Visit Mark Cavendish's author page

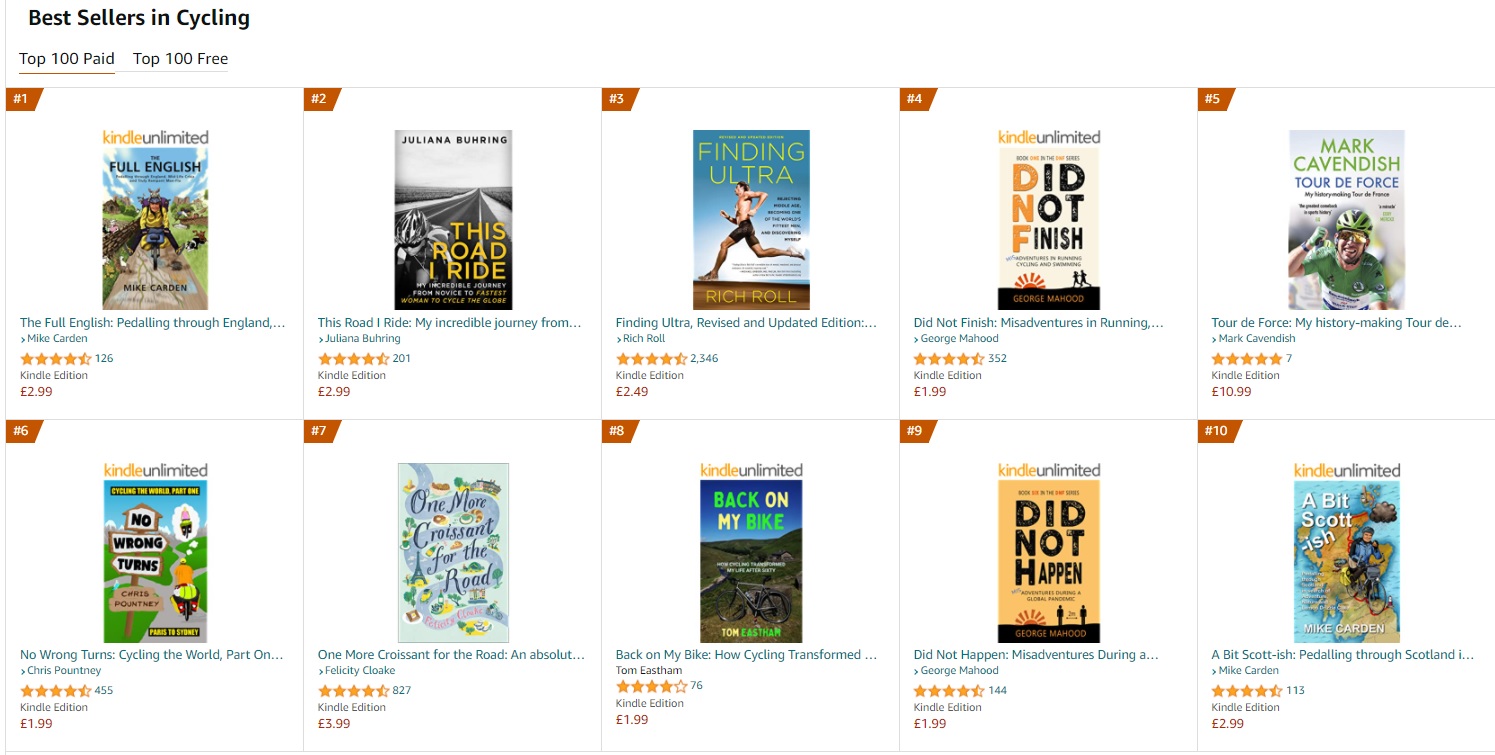1255,338
